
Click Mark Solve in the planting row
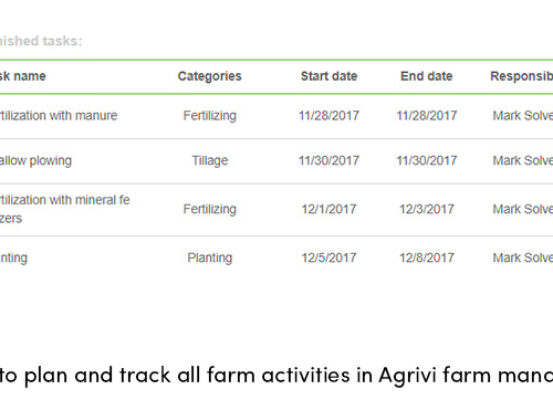point(523,258)
